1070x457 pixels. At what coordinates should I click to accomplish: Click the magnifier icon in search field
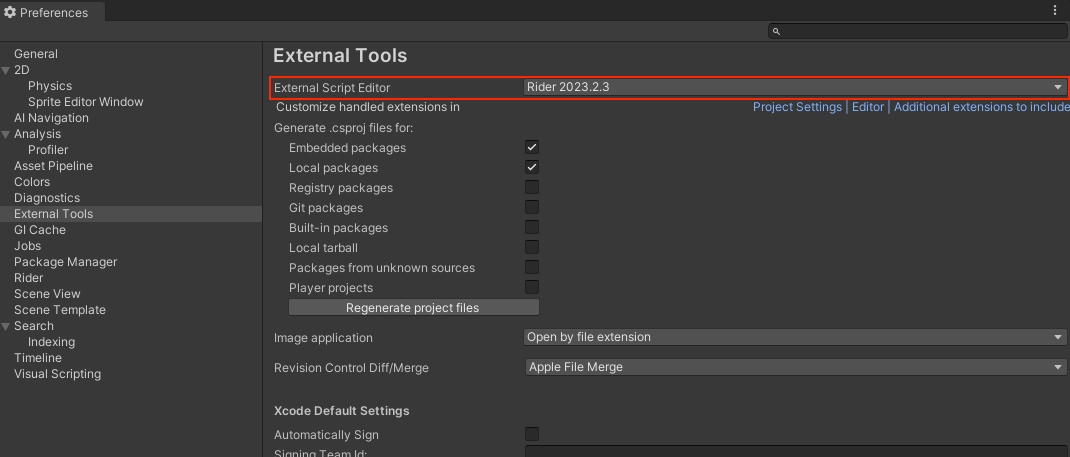(x=777, y=31)
